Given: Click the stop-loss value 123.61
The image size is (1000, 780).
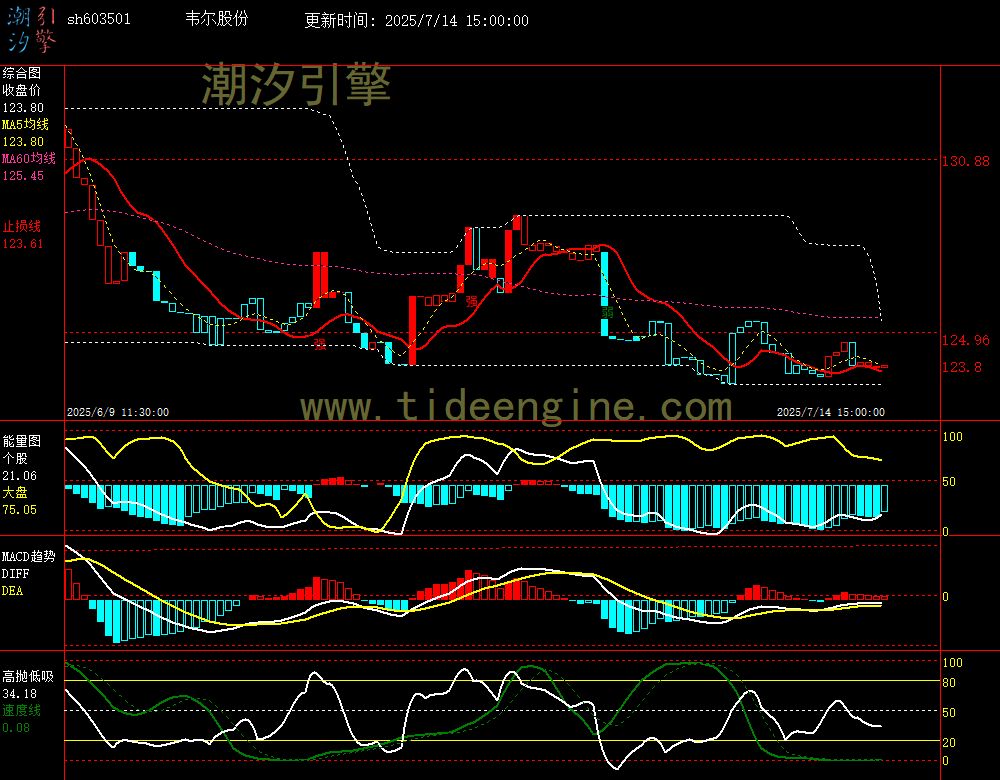Looking at the screenshot, I should point(23,244).
